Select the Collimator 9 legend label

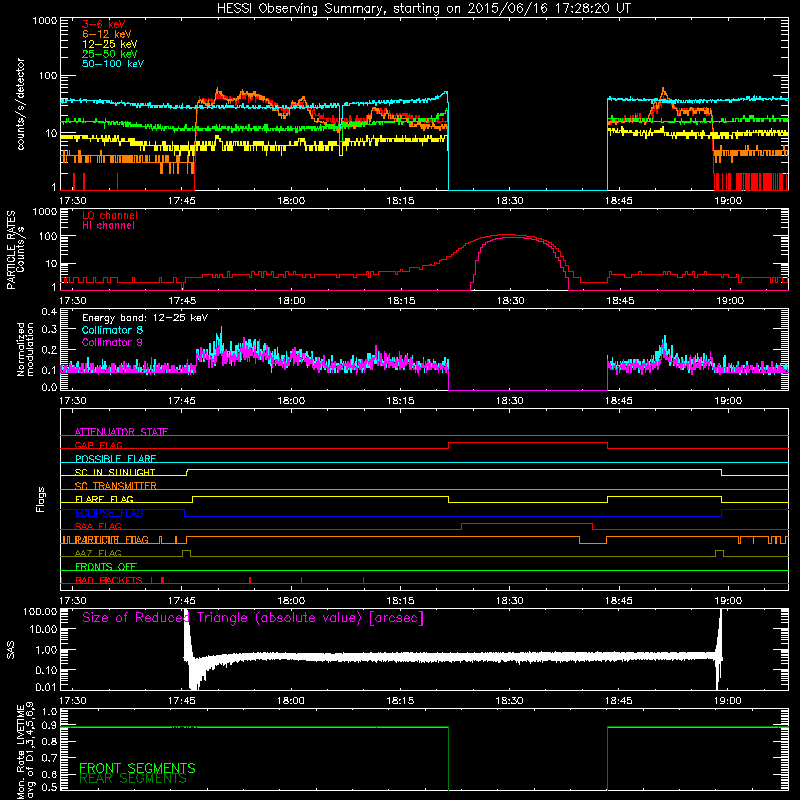pos(112,342)
